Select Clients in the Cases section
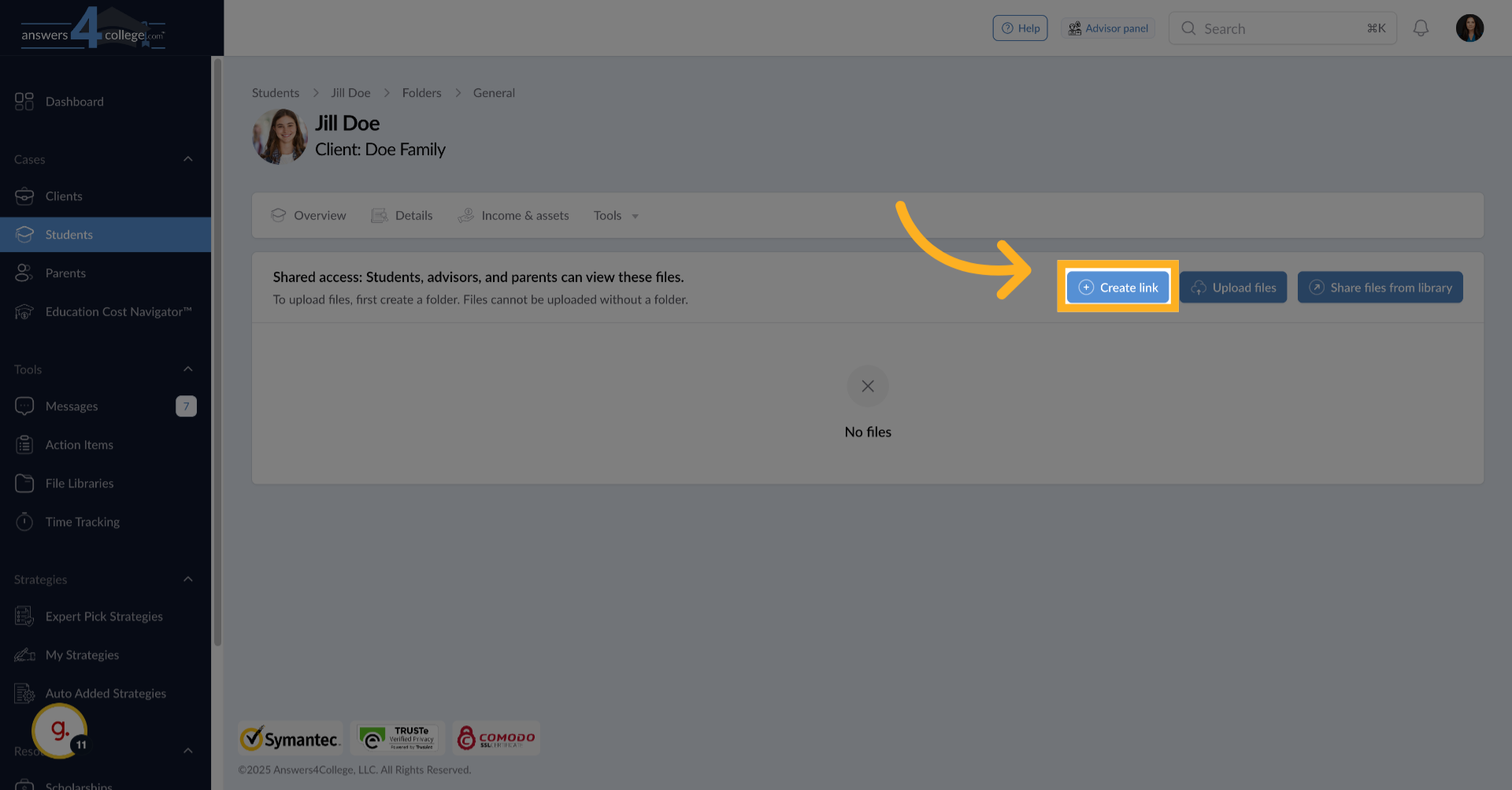1512x790 pixels. (65, 195)
